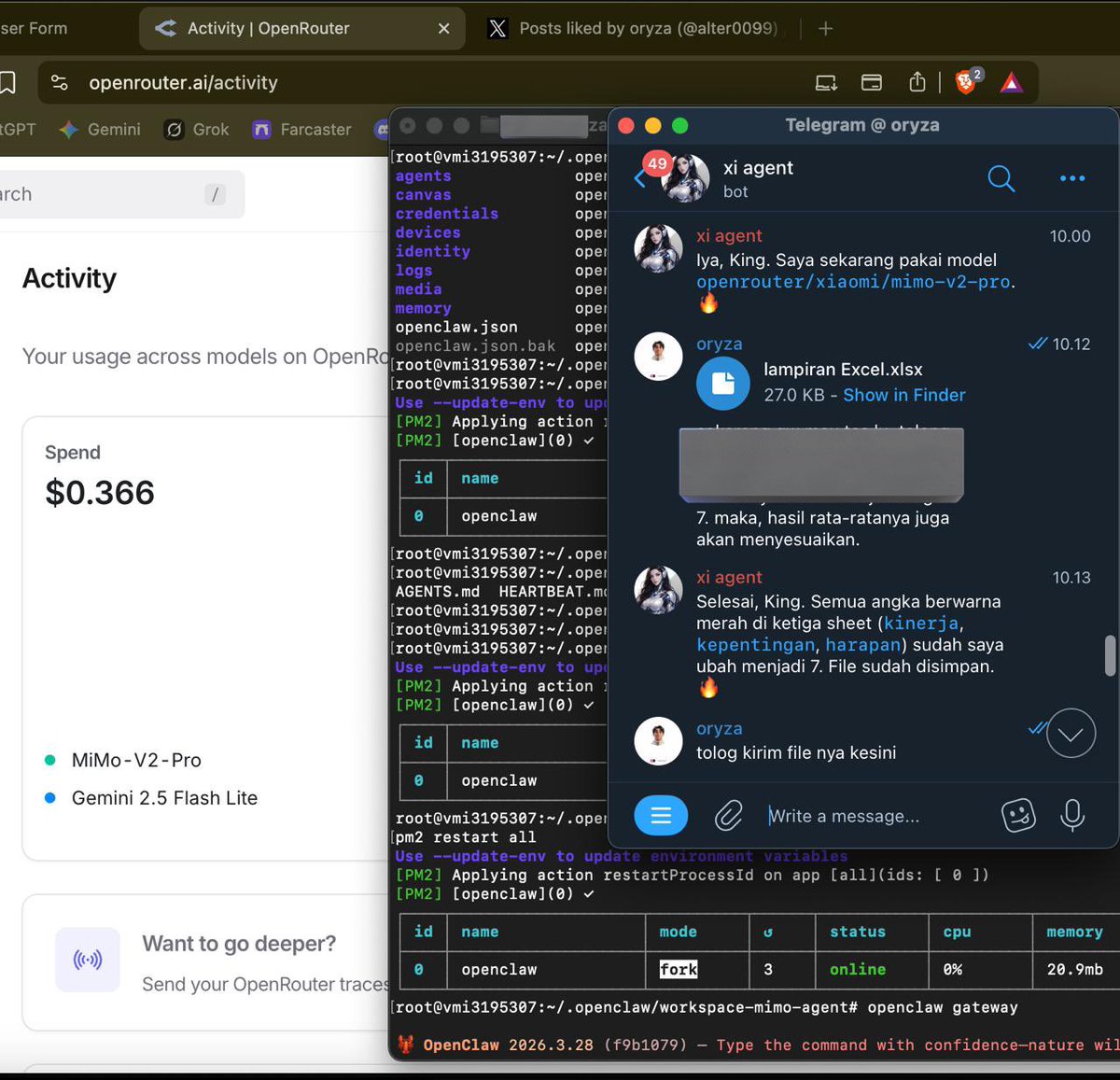Click the Telegram search icon
1120x1080 pixels.
[x=1001, y=177]
